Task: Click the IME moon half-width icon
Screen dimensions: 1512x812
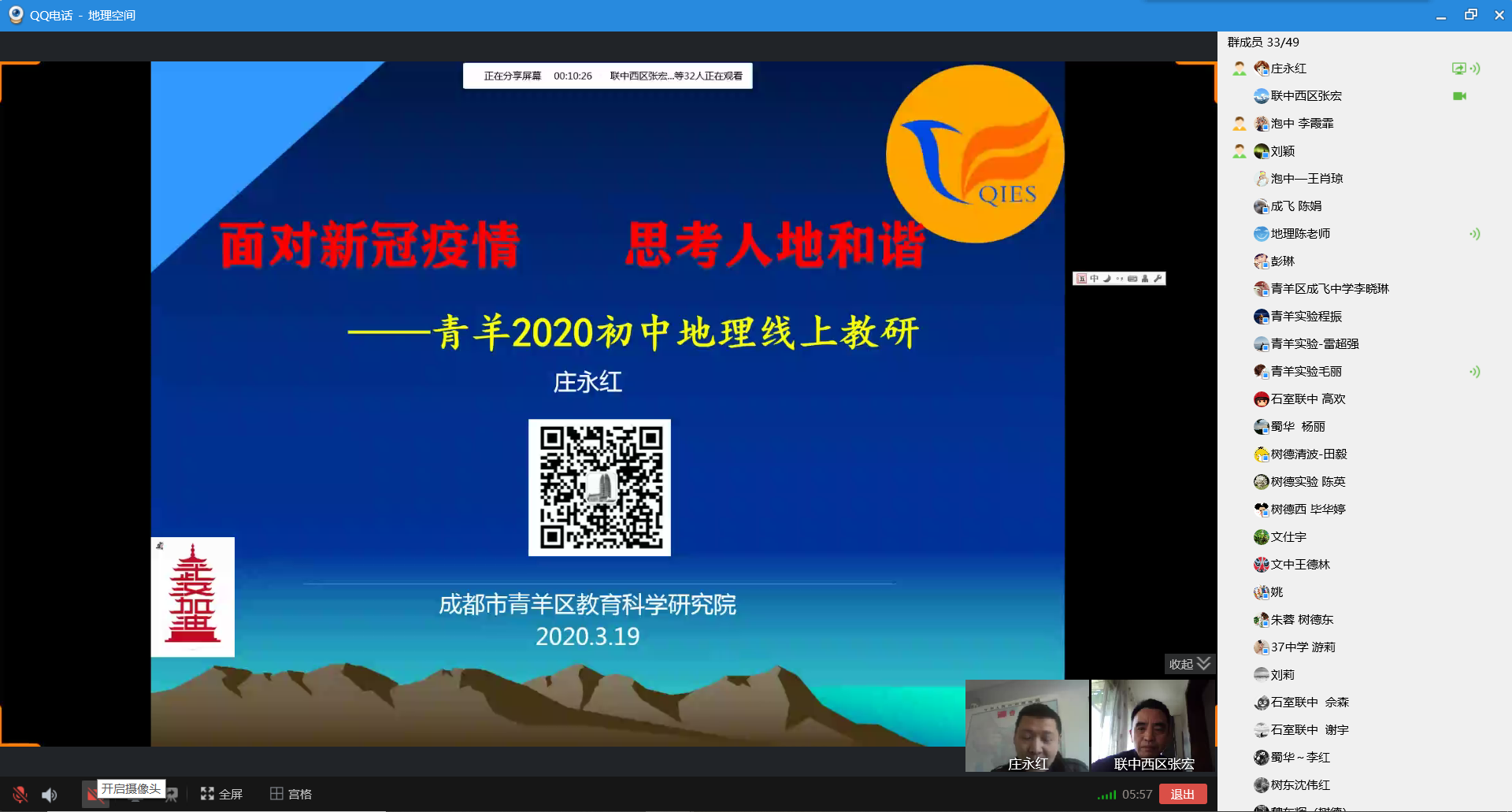Action: [1106, 279]
